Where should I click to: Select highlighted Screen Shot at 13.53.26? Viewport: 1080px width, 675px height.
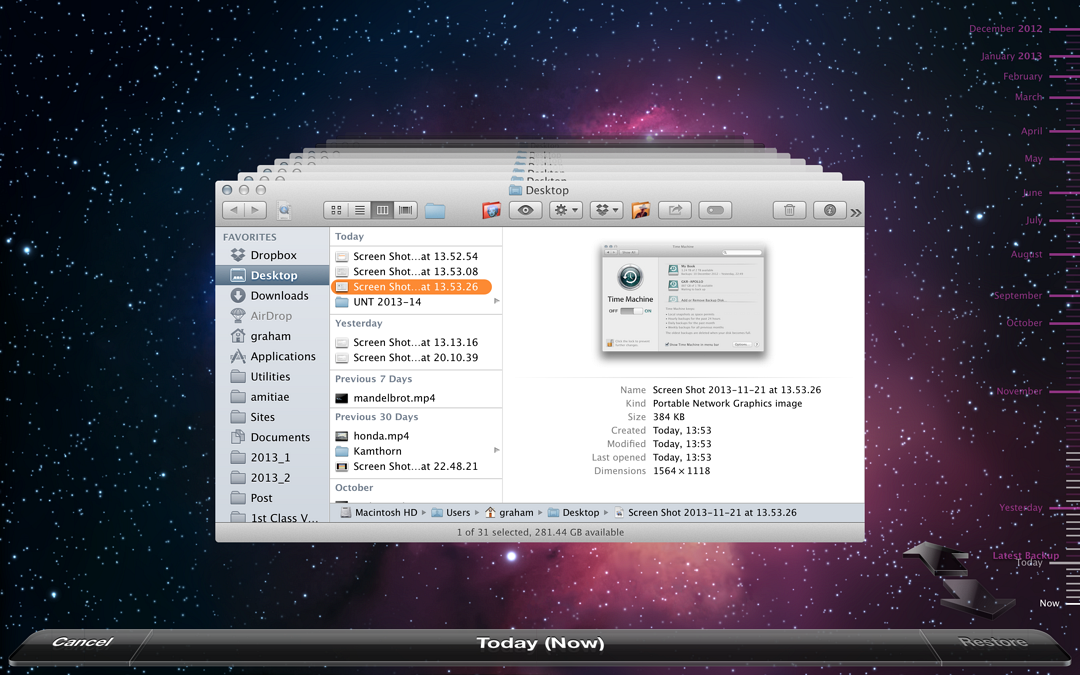click(x=411, y=287)
